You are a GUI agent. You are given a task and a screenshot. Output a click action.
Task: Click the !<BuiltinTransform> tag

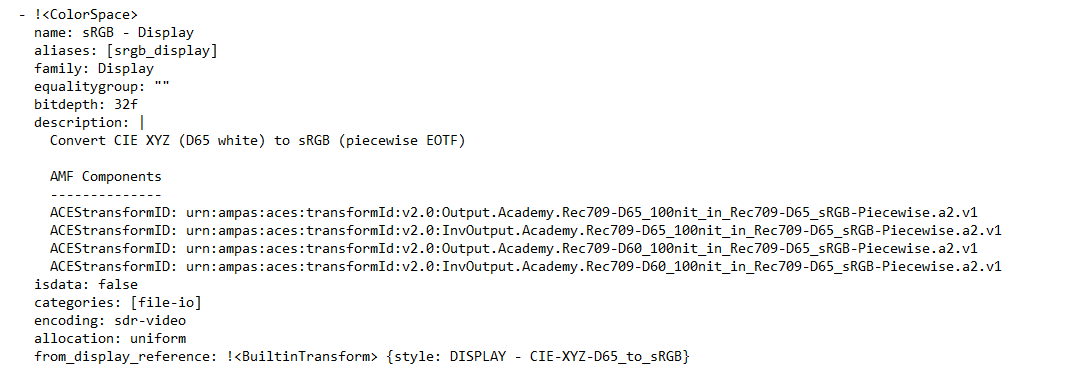point(302,356)
